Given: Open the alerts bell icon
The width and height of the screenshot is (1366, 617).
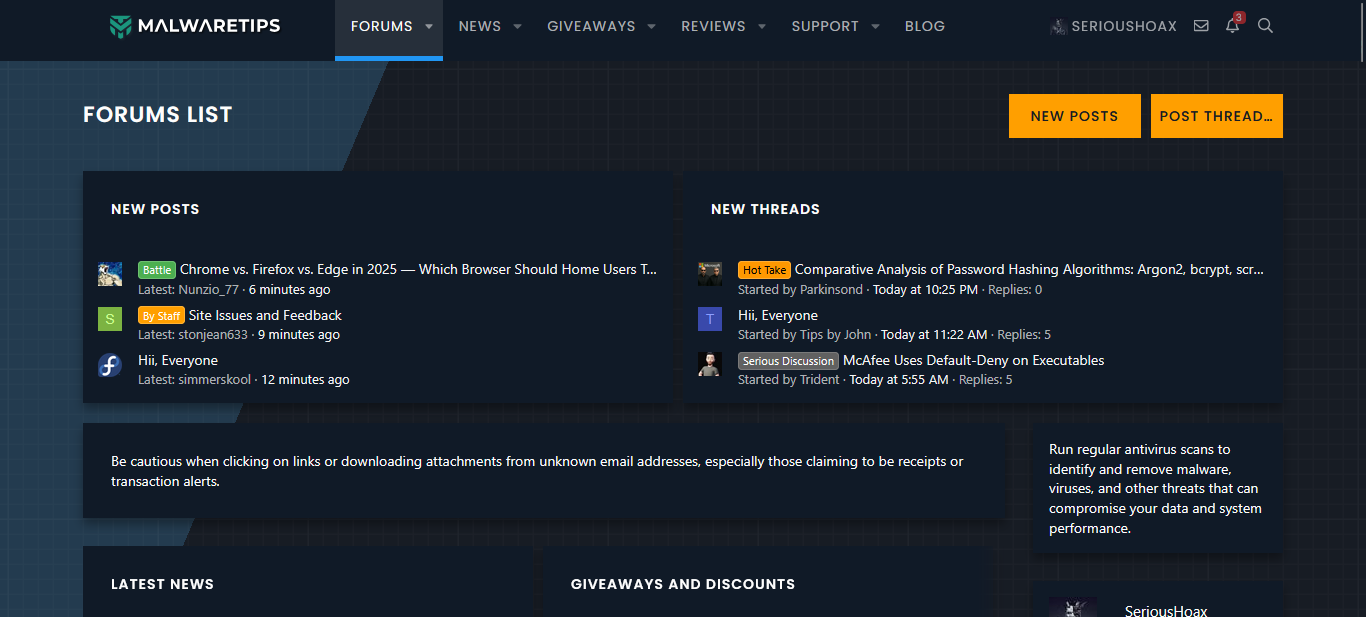Looking at the screenshot, I should (1232, 26).
